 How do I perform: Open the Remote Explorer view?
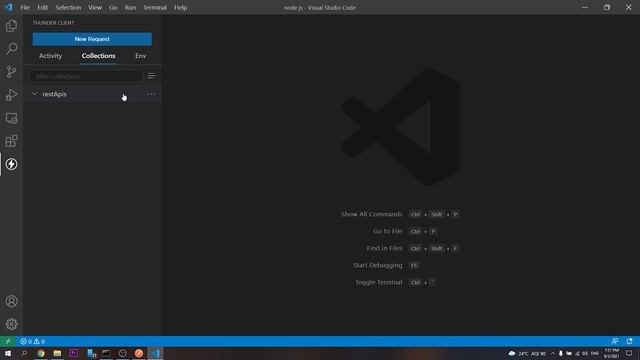coord(11,118)
